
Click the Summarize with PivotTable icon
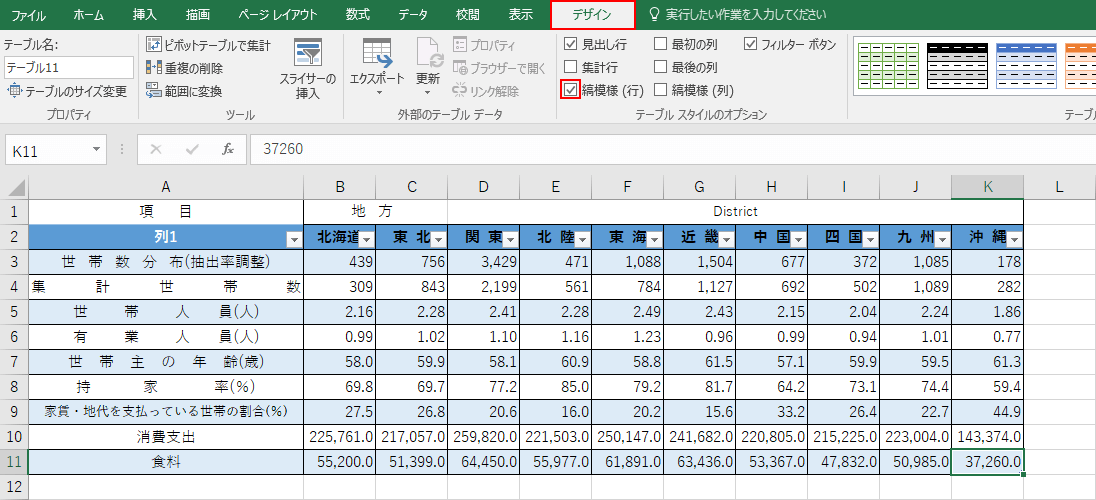pyautogui.click(x=154, y=45)
